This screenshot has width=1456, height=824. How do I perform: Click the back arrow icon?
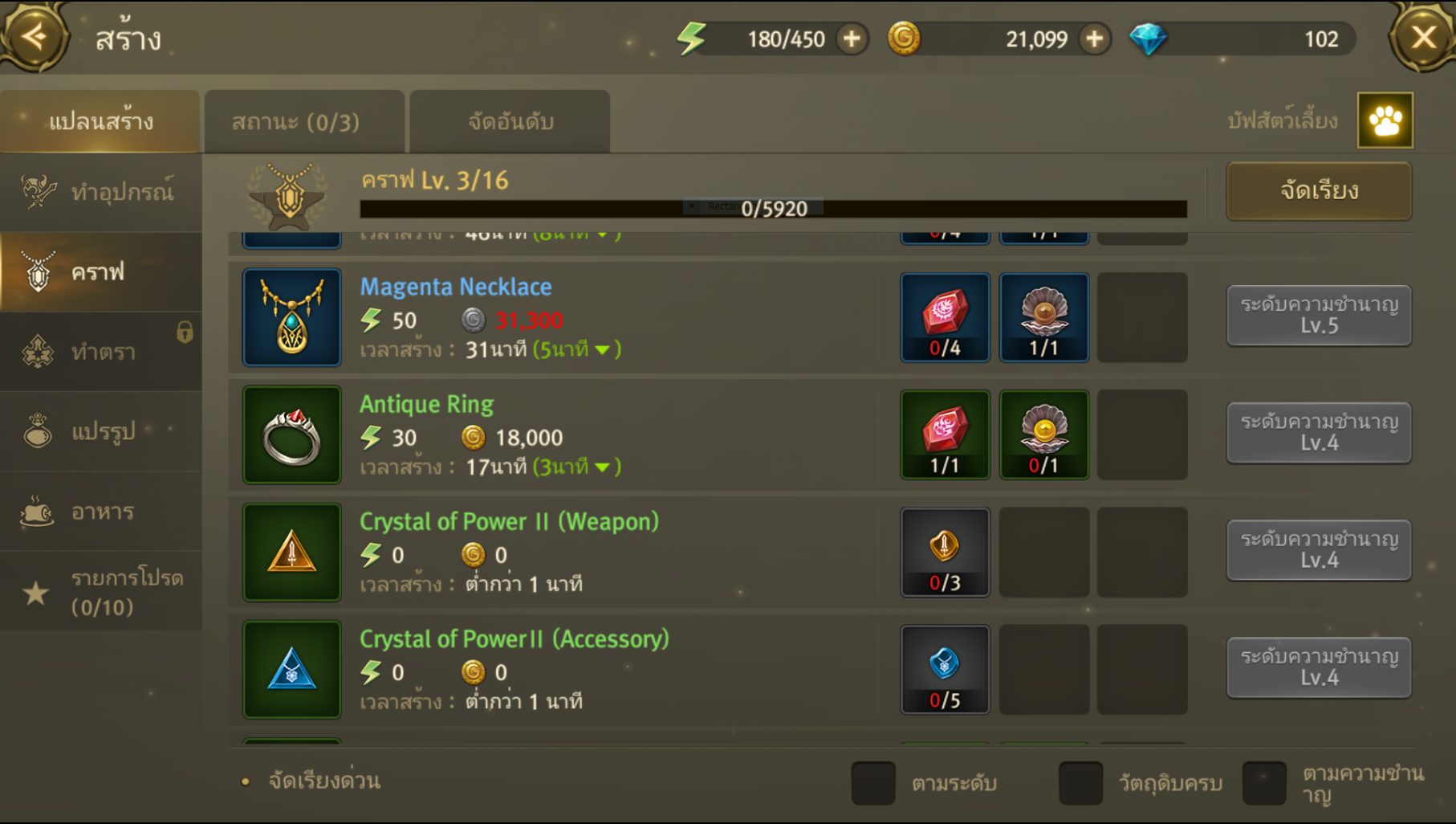(x=34, y=36)
